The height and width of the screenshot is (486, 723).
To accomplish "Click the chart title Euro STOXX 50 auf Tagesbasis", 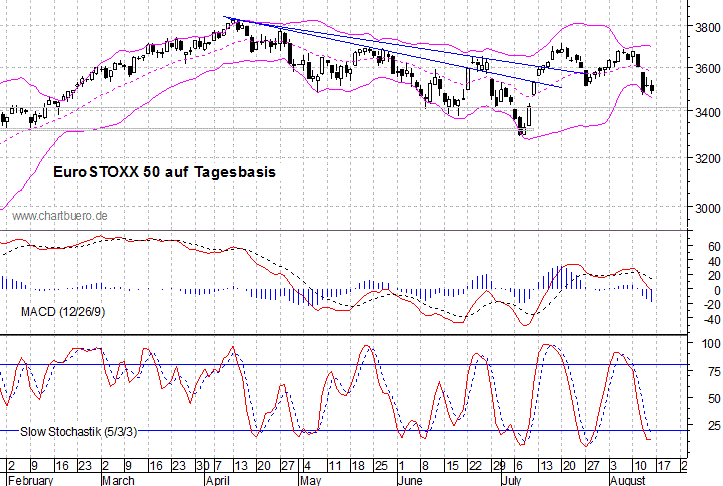I will [x=164, y=172].
